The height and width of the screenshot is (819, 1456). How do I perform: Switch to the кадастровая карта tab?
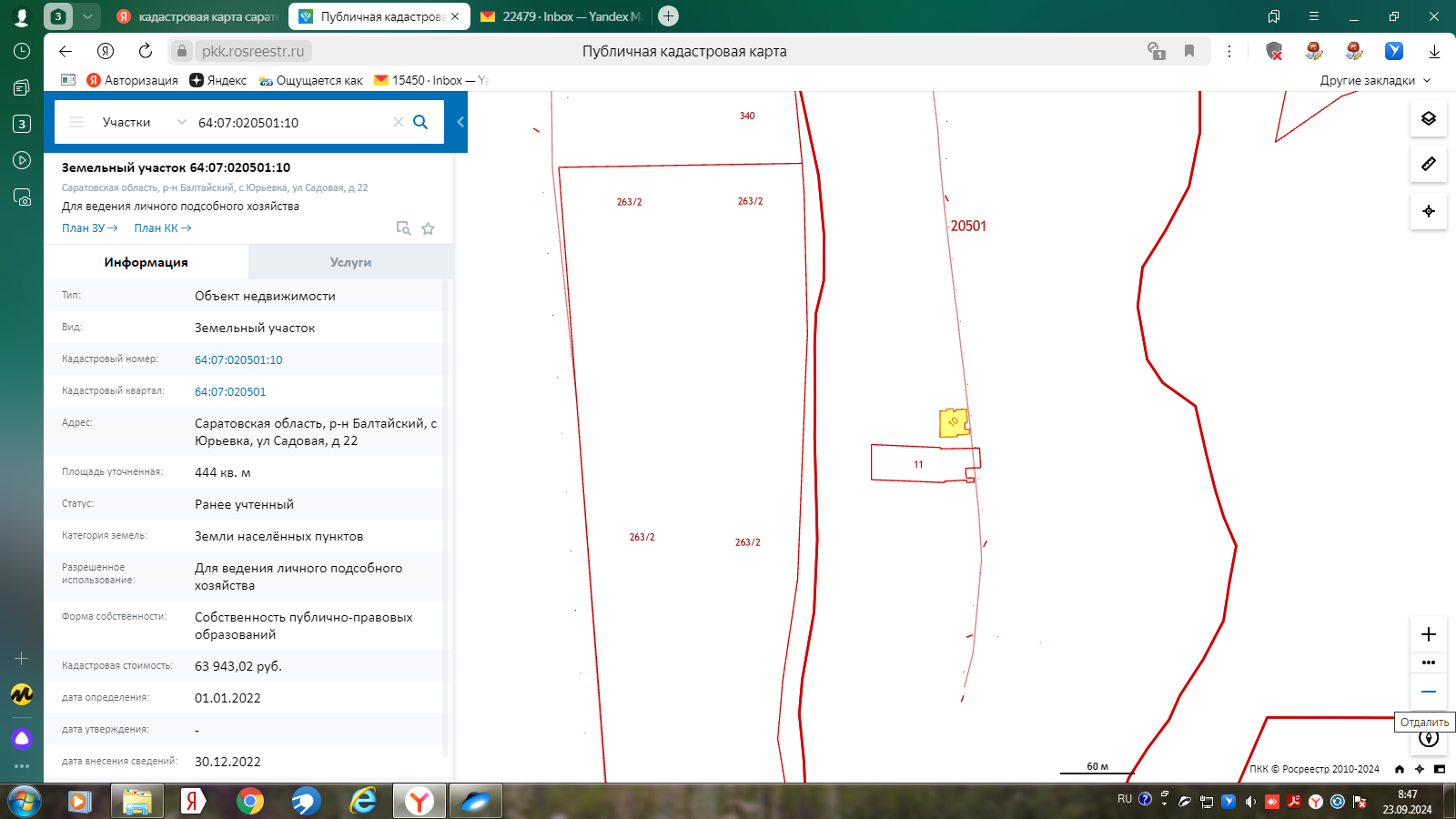click(x=197, y=16)
